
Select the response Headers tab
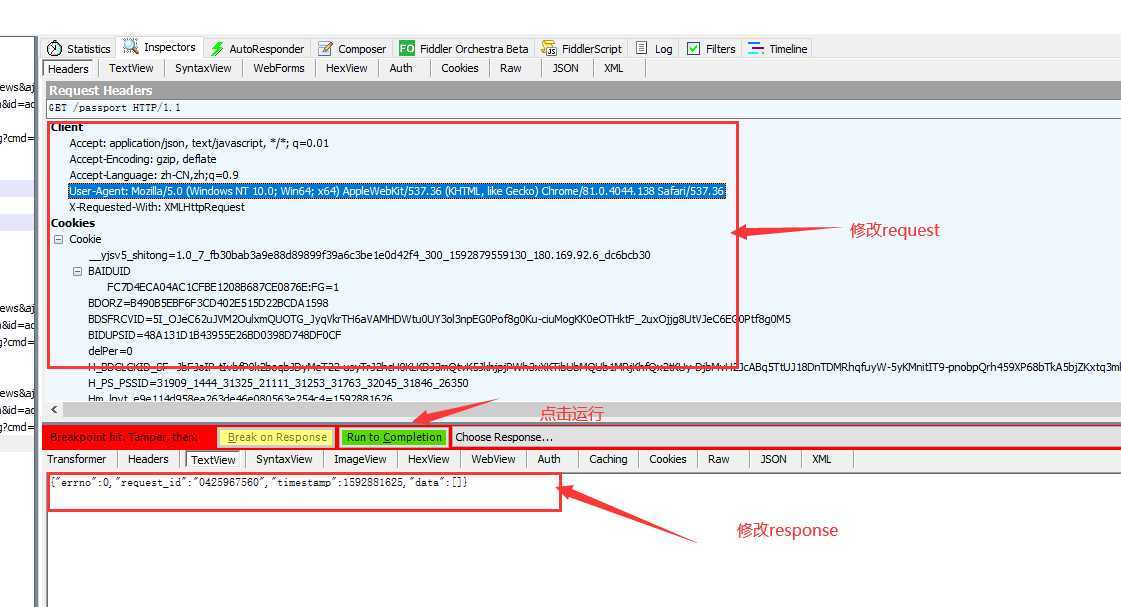pyautogui.click(x=148, y=459)
